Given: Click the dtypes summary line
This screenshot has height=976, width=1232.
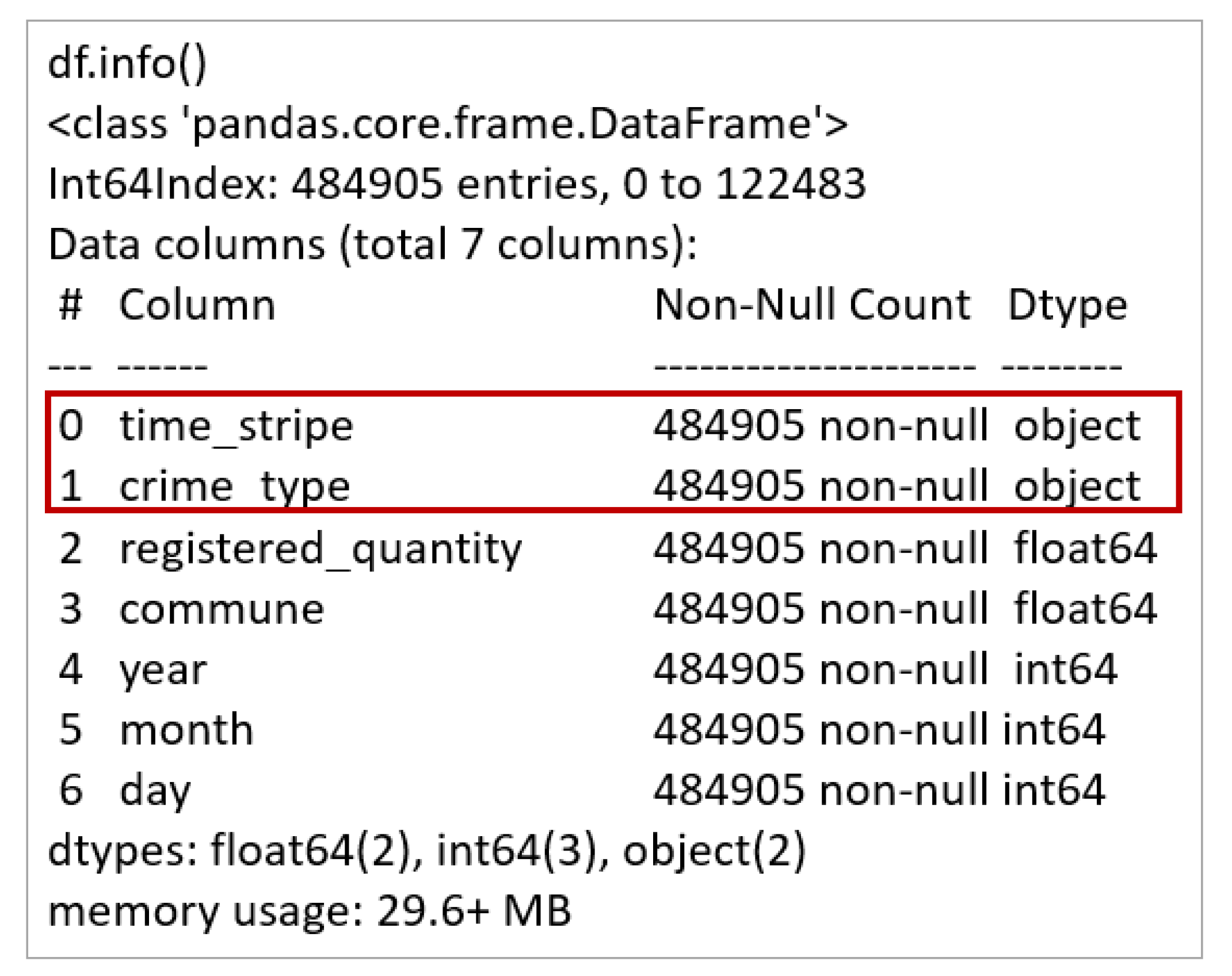Looking at the screenshot, I should click(x=426, y=851).
